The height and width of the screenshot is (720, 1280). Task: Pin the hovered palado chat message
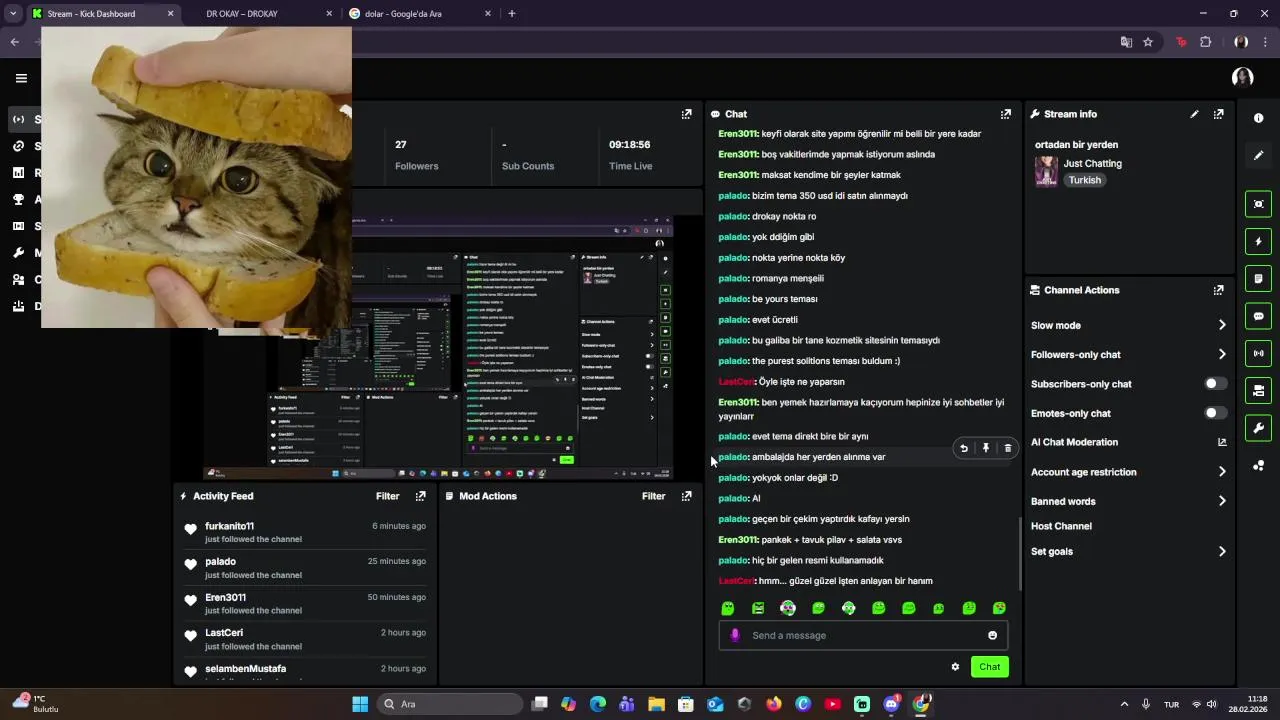point(986,448)
